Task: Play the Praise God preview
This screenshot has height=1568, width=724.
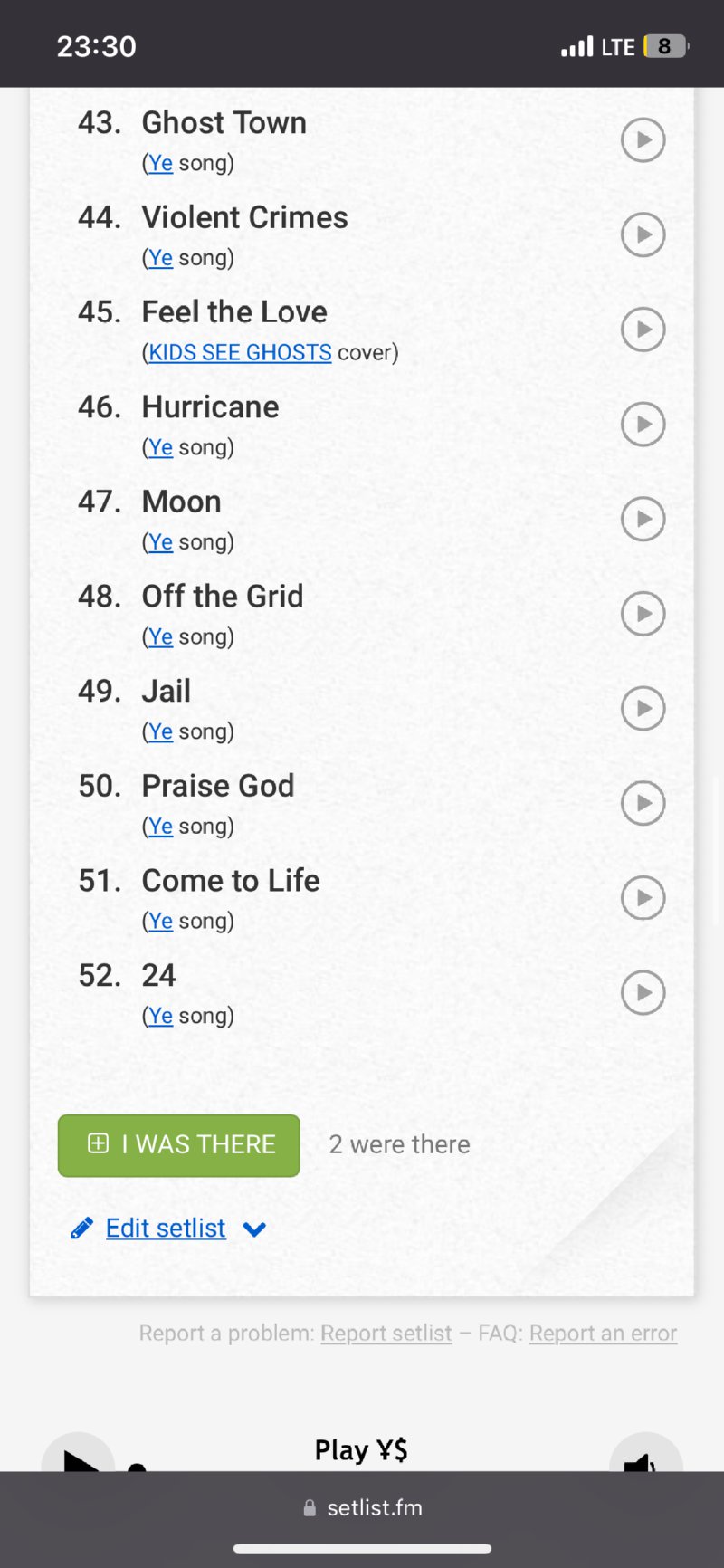Action: [643, 803]
